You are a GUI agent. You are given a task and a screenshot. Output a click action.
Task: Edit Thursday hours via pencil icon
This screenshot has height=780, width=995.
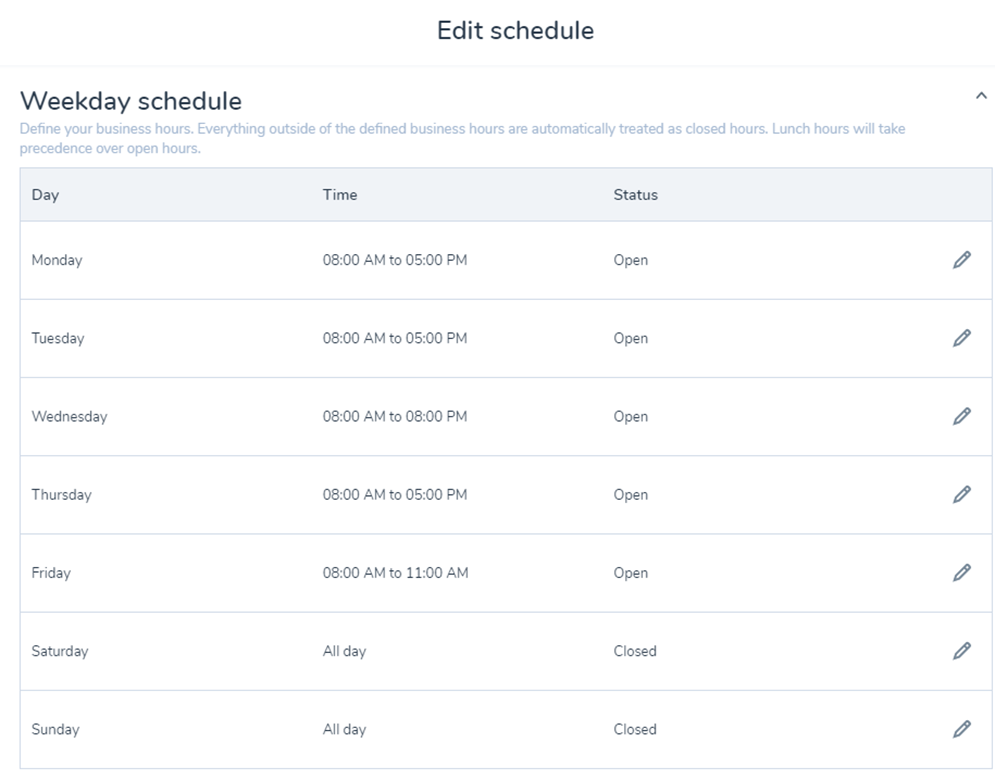click(961, 494)
